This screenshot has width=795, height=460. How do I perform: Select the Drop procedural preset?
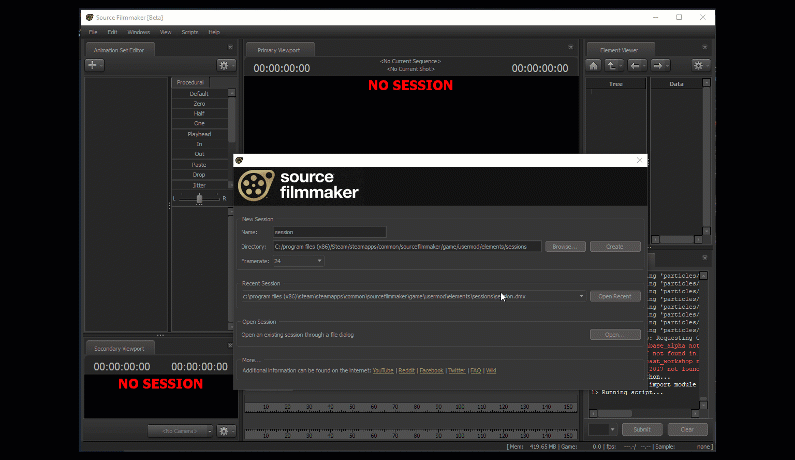pos(199,174)
